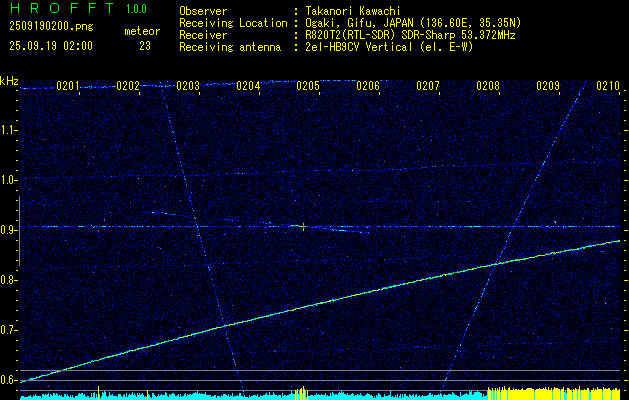Click the 0206 time marker
The width and height of the screenshot is (629, 400).
pos(368,86)
